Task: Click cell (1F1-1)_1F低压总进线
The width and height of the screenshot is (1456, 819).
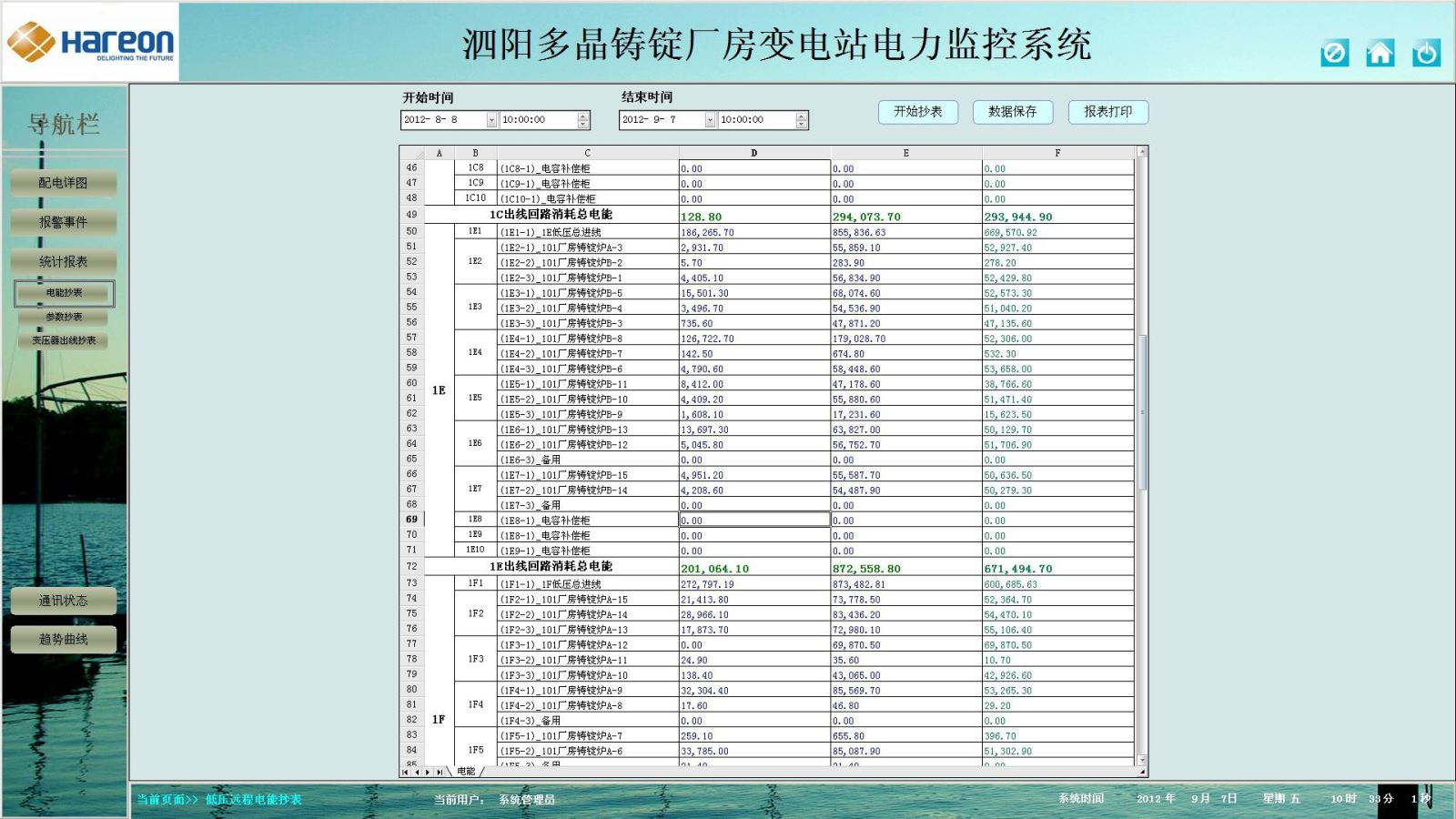Action: coord(588,584)
